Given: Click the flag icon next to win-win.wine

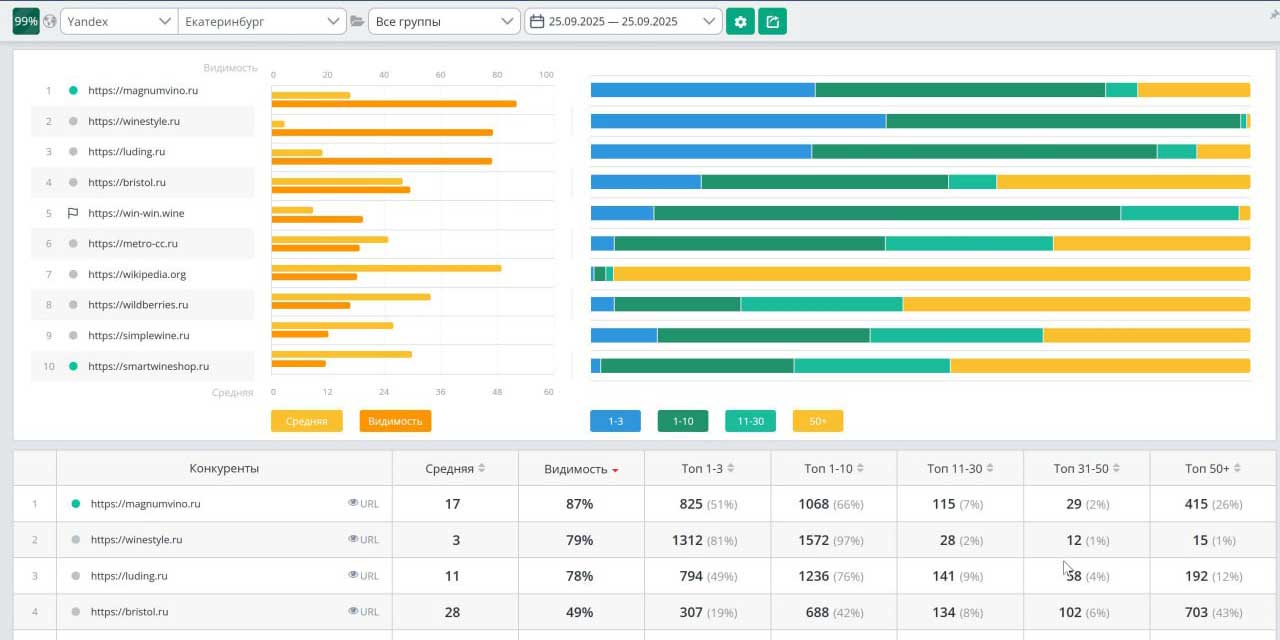Looking at the screenshot, I should 73,213.
